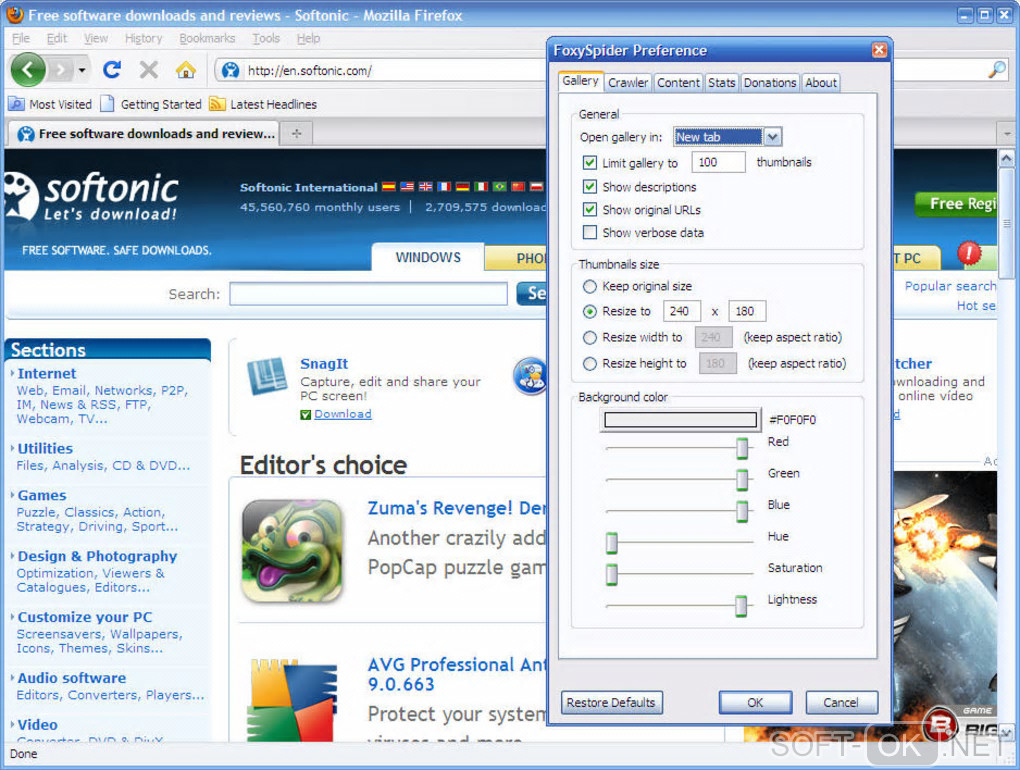This screenshot has width=1020, height=770.
Task: Select the Resize height to radio button
Action: [589, 364]
